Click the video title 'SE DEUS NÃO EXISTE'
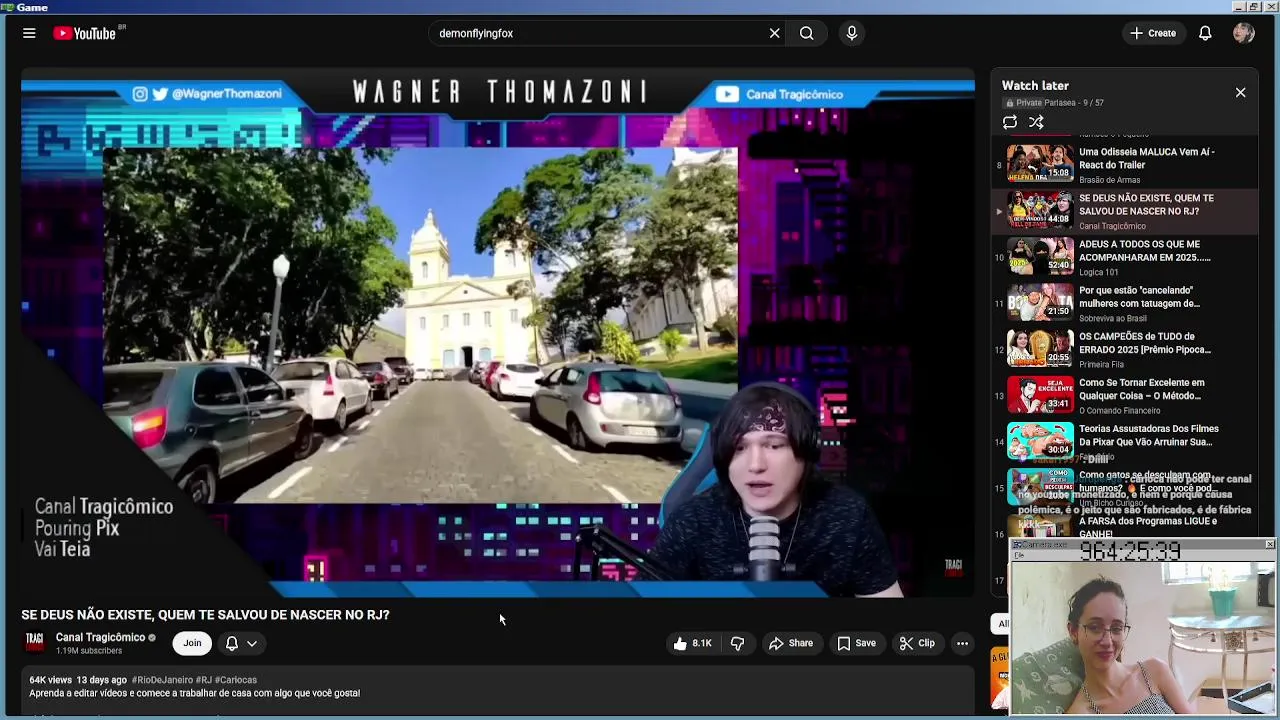This screenshot has width=1280, height=720. click(205, 615)
